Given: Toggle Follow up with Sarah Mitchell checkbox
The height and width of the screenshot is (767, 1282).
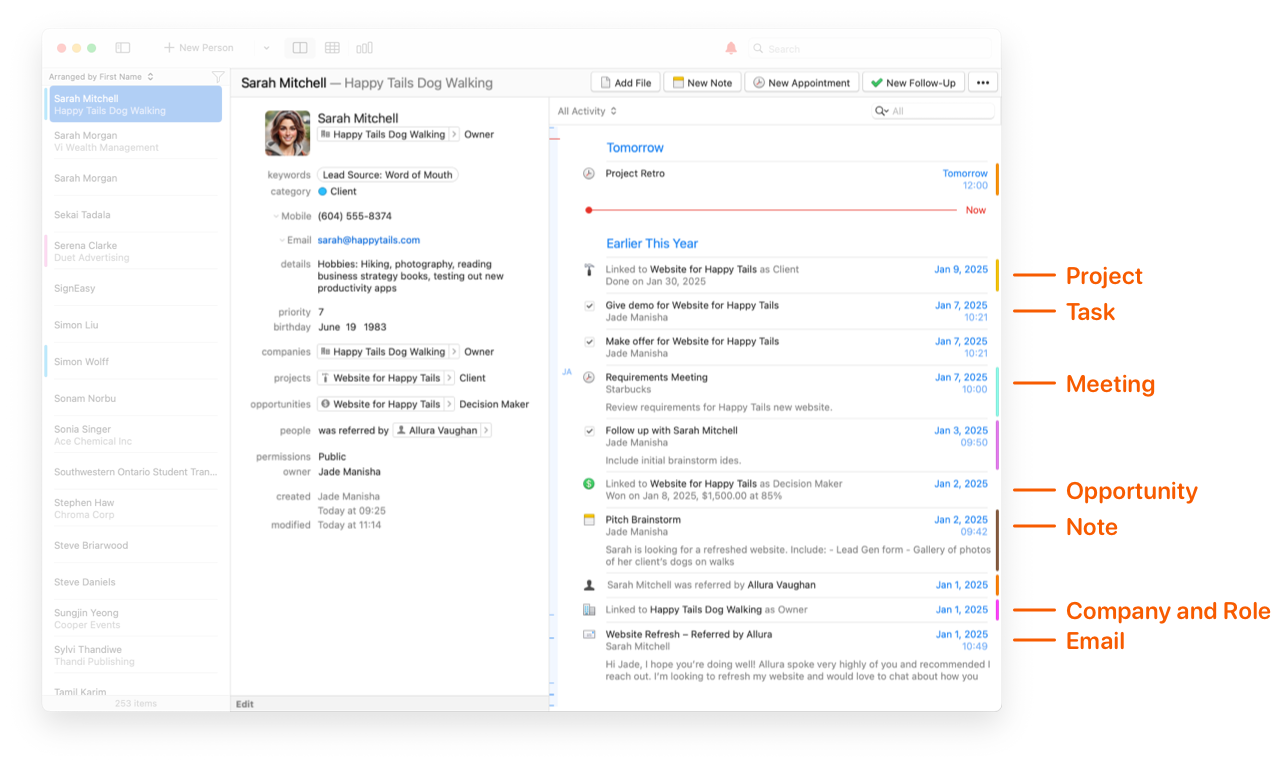Looking at the screenshot, I should 589,430.
